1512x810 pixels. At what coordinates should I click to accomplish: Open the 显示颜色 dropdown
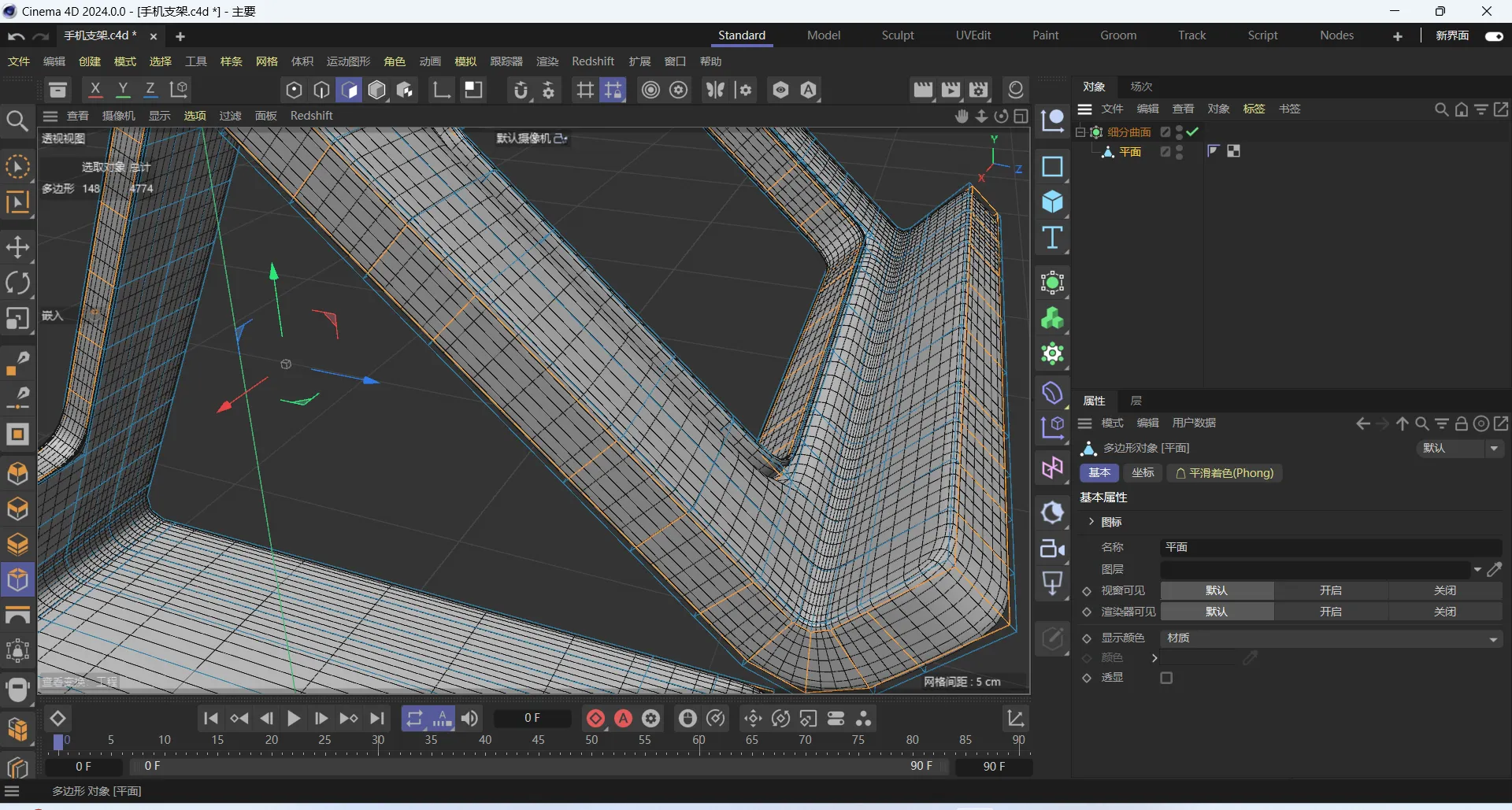point(1331,638)
